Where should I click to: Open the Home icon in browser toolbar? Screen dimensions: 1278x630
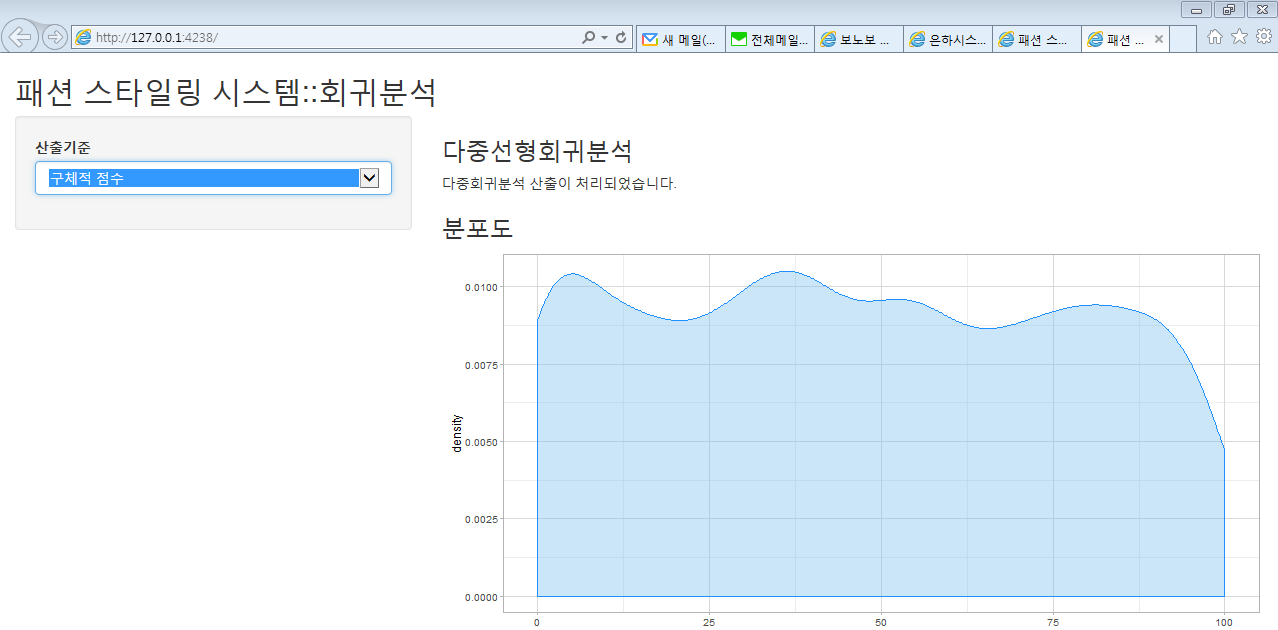click(x=1215, y=37)
